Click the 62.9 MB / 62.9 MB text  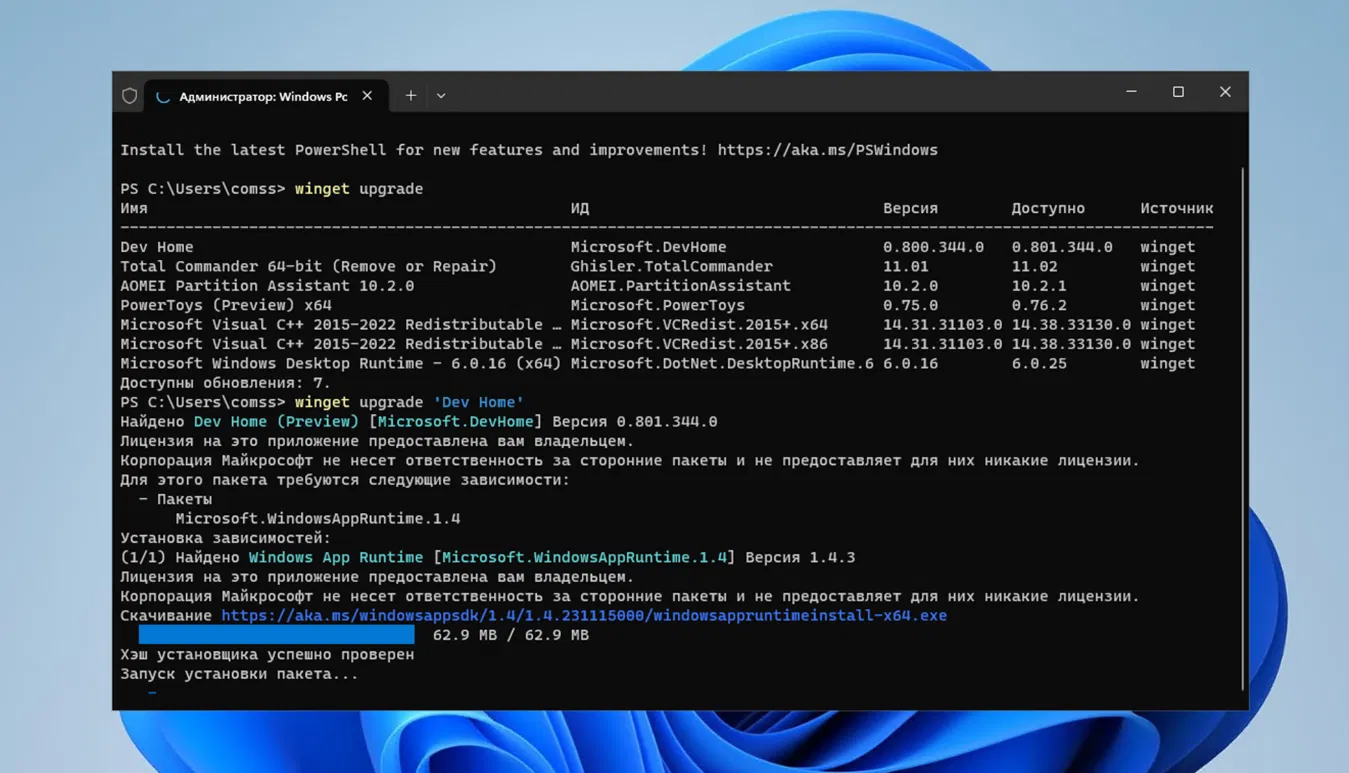511,635
